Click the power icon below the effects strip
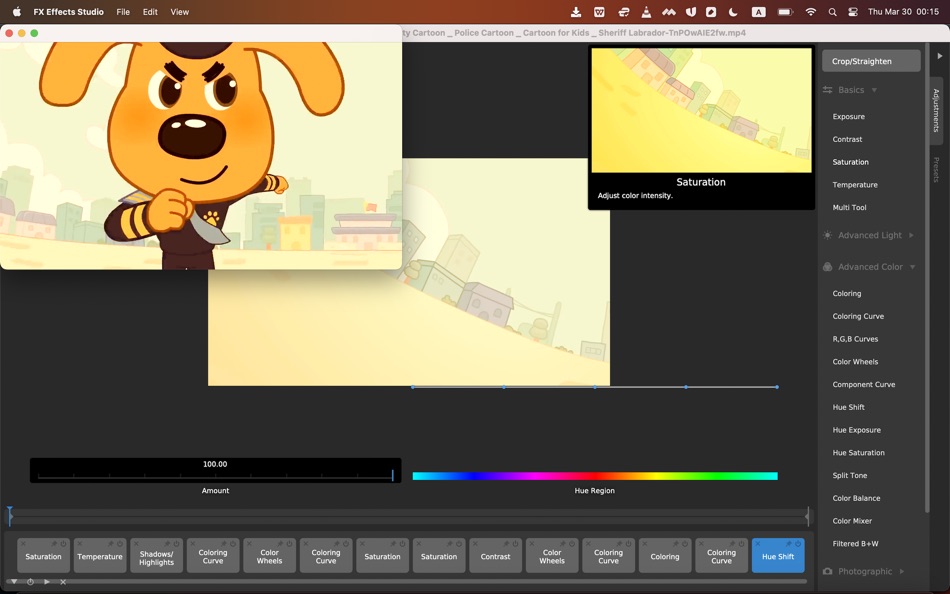Image resolution: width=950 pixels, height=594 pixels. (30, 582)
